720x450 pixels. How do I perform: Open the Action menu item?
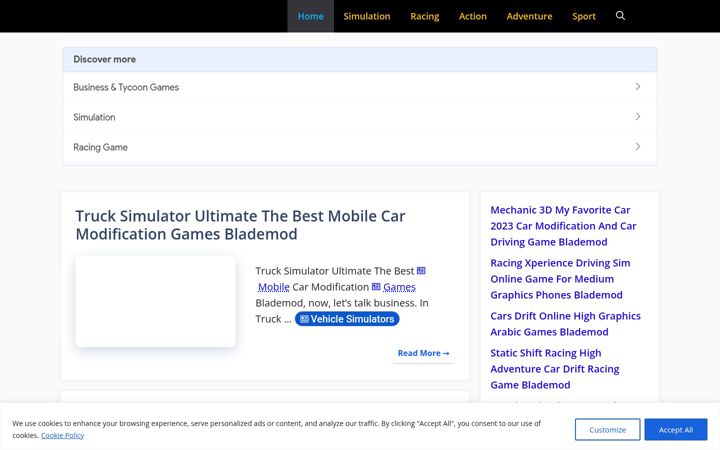472,16
